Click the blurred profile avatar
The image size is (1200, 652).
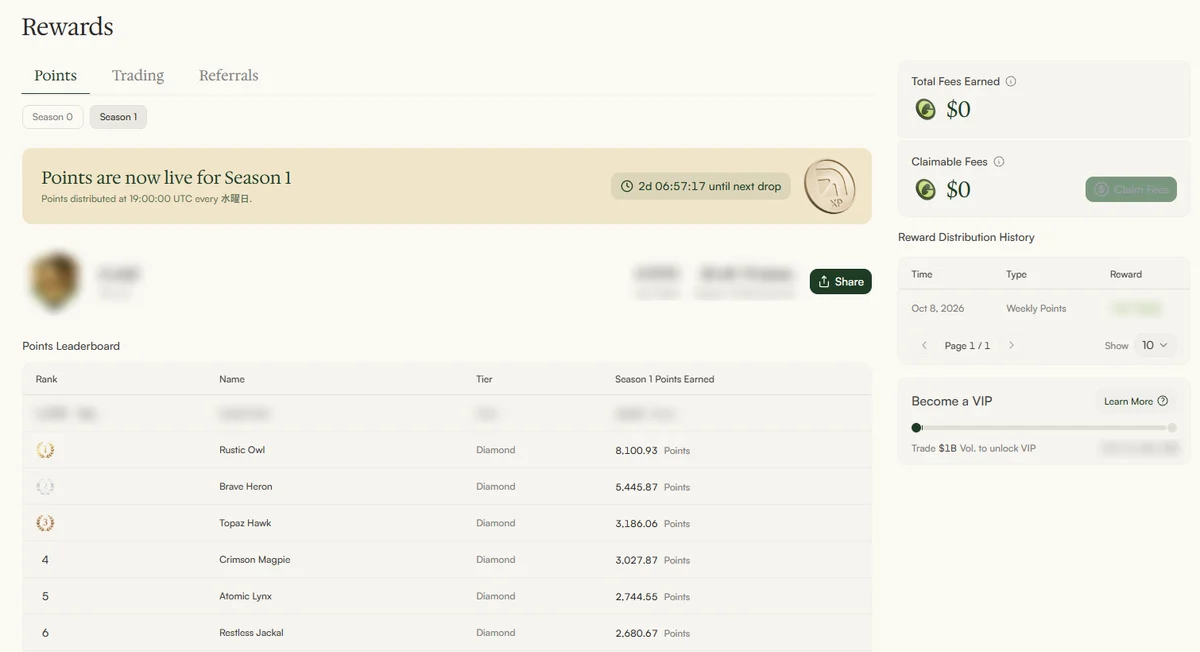pos(55,281)
